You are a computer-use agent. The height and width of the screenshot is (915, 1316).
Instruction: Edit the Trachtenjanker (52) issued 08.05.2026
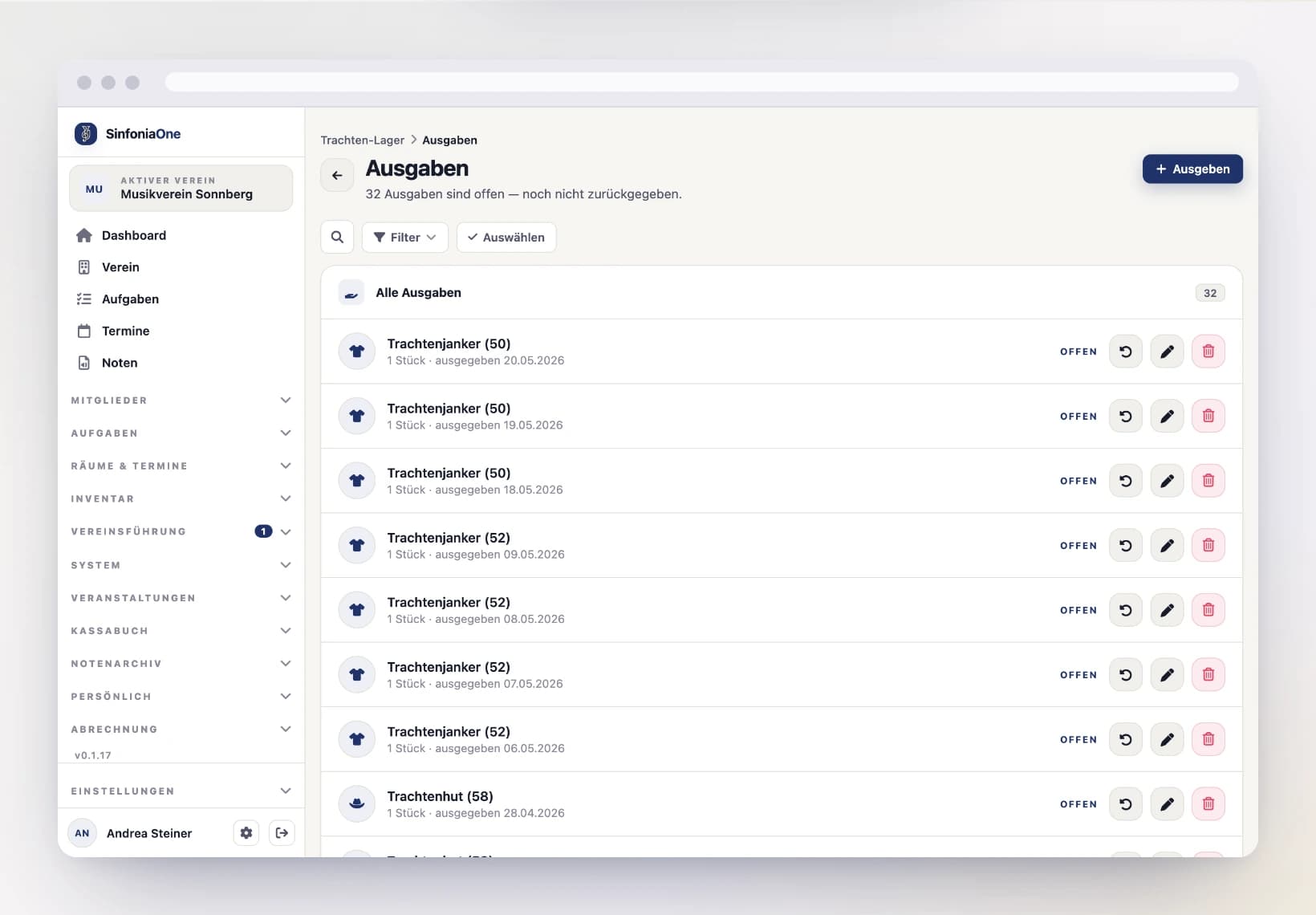(x=1167, y=610)
